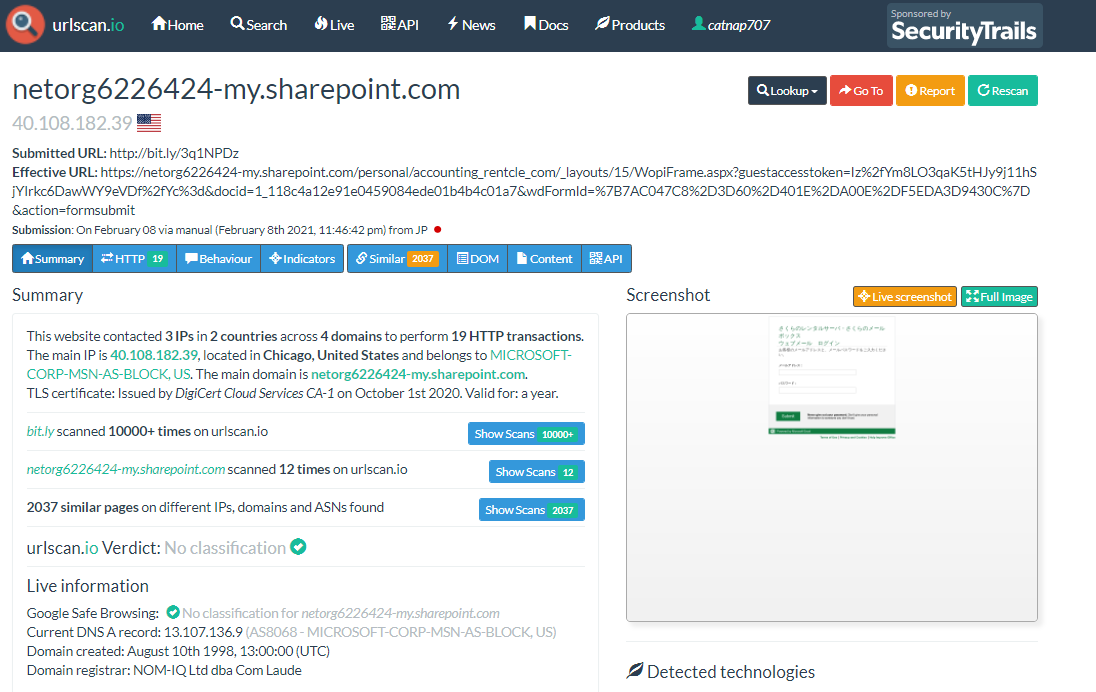Show Scans 2037 similar pages
Screen dimensions: 1096x692
click(531, 510)
